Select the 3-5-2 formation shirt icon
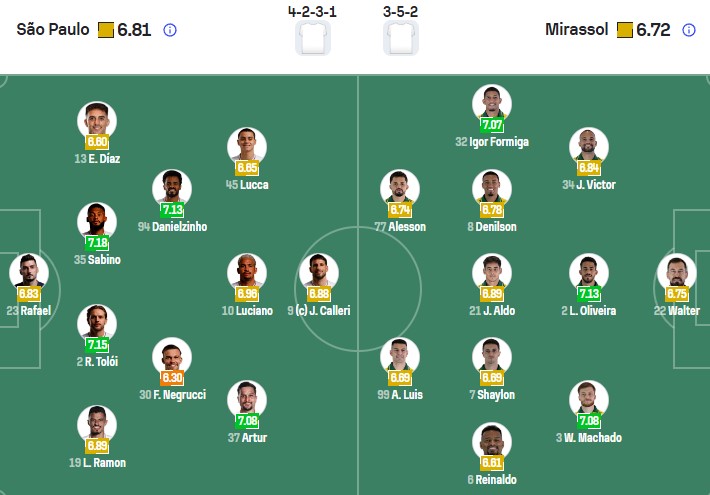This screenshot has width=710, height=495. click(400, 37)
